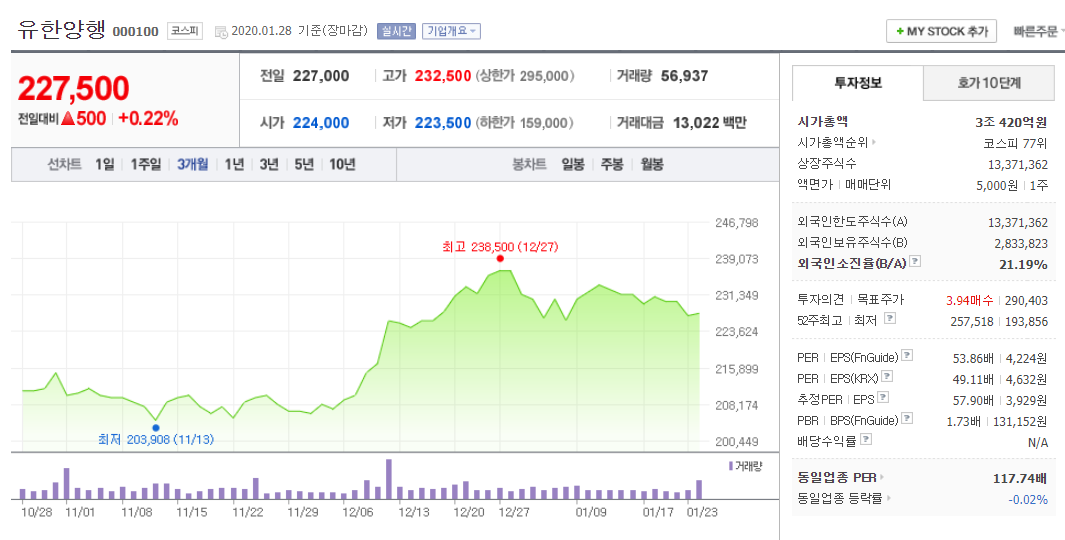The width and height of the screenshot is (1065, 540).
Task: Click the blue 최저 point marker
Action: tap(156, 428)
